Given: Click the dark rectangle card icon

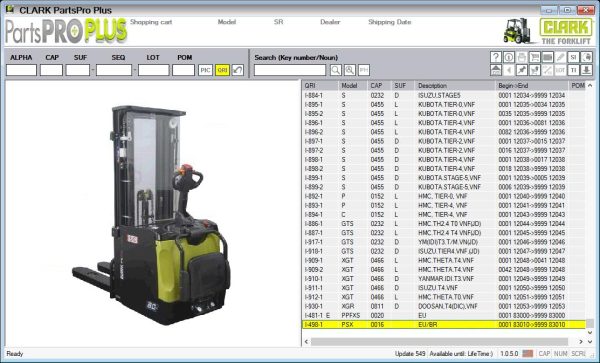Looking at the screenshot, I should [x=548, y=57].
